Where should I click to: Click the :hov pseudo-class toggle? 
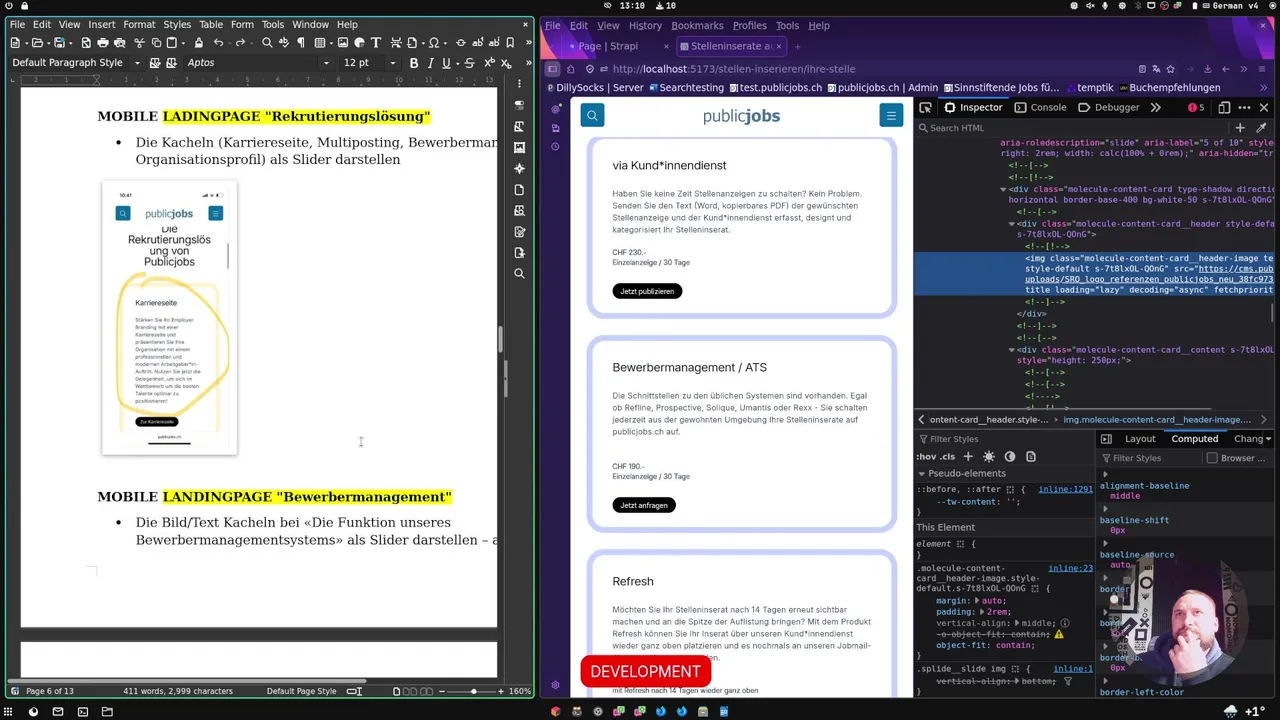(x=926, y=457)
